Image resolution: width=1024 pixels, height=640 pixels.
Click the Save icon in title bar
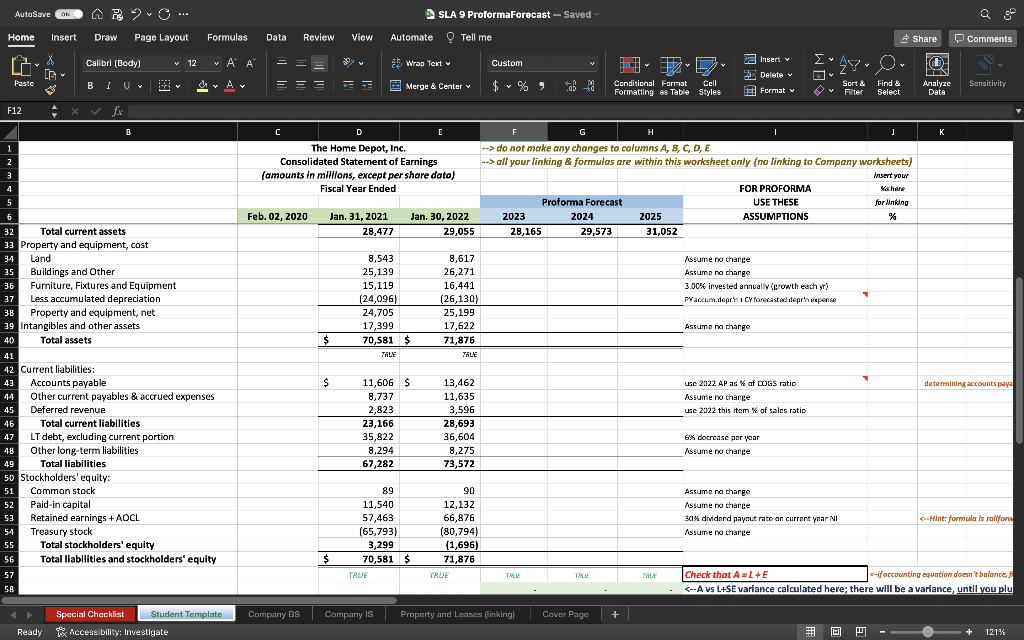(x=118, y=14)
